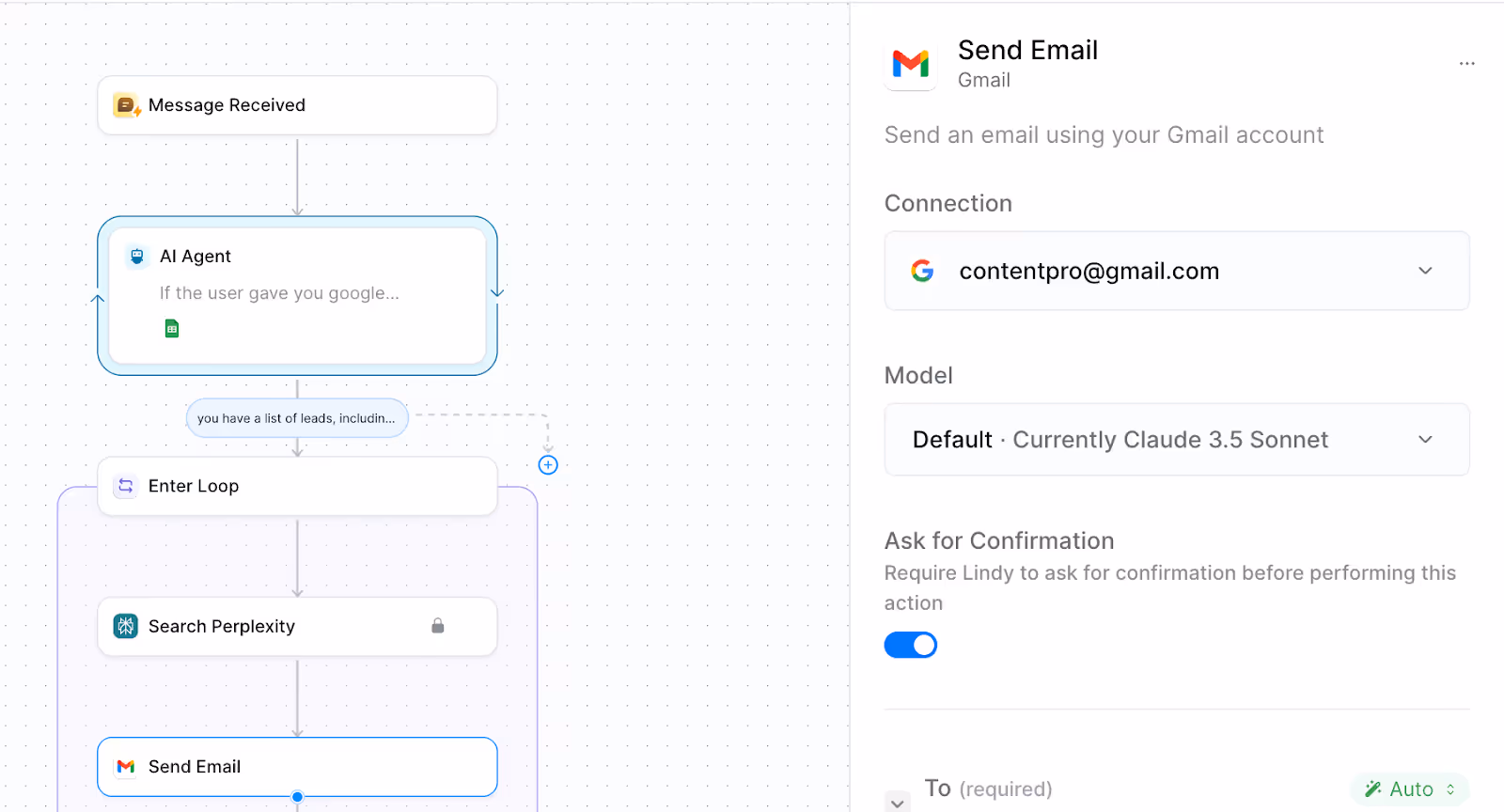Image resolution: width=1504 pixels, height=812 pixels.
Task: Click the chevron in the Model dropdown
Action: (x=1426, y=440)
